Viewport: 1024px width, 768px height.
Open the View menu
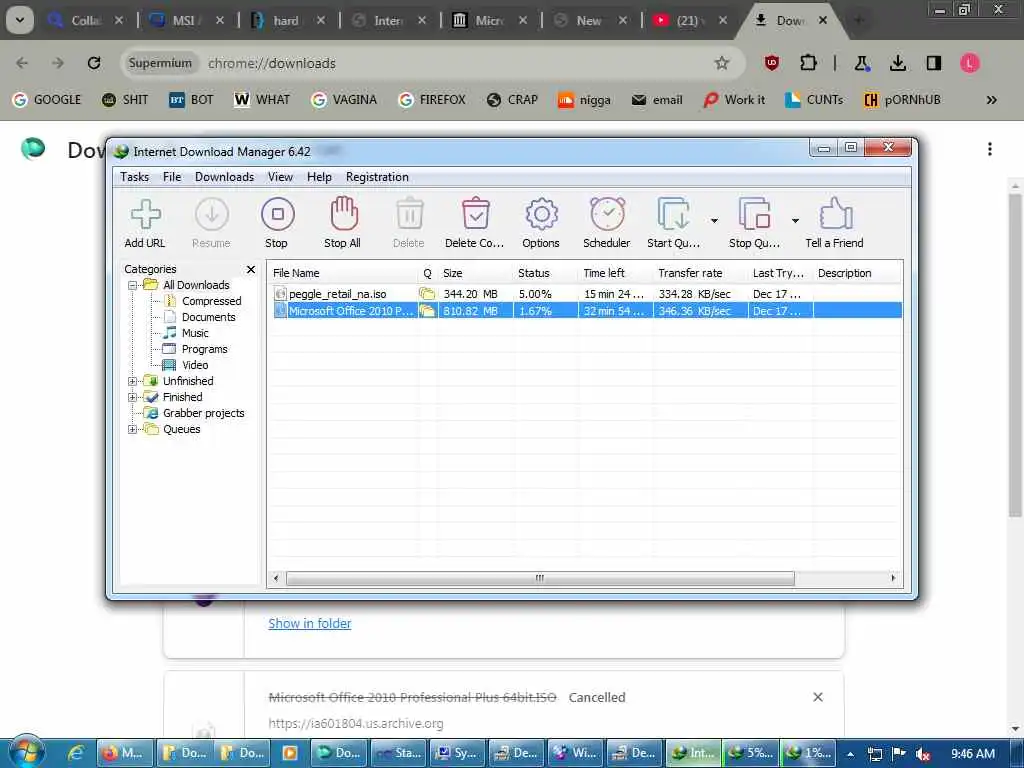tap(280, 177)
